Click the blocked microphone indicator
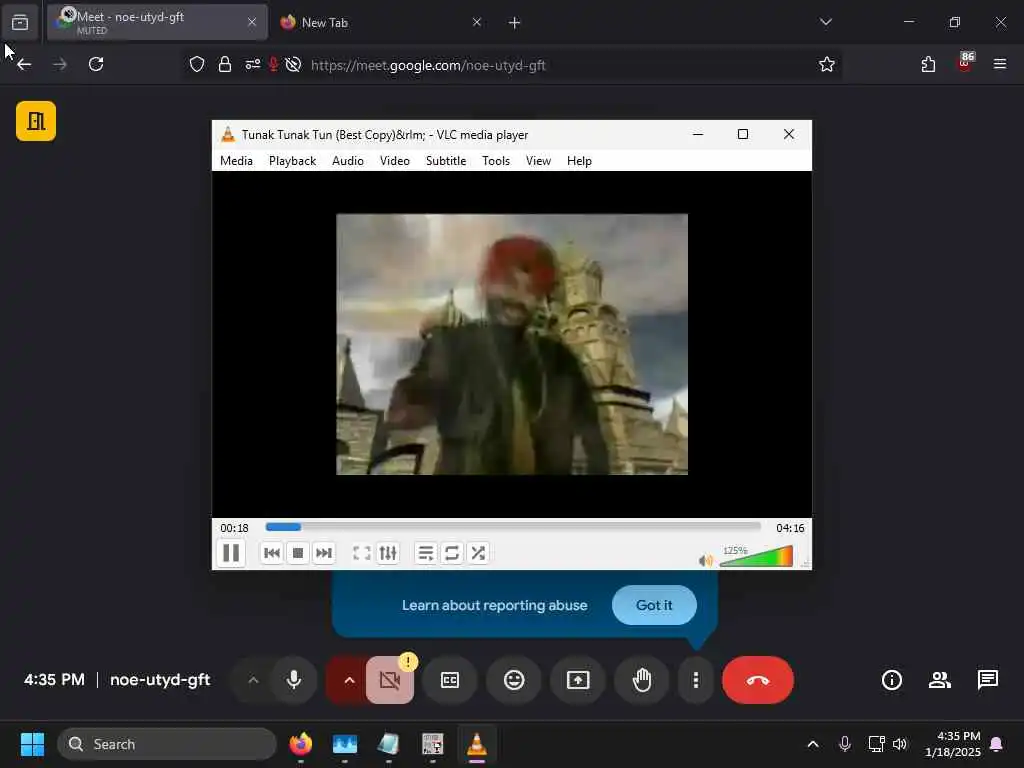 tap(274, 64)
